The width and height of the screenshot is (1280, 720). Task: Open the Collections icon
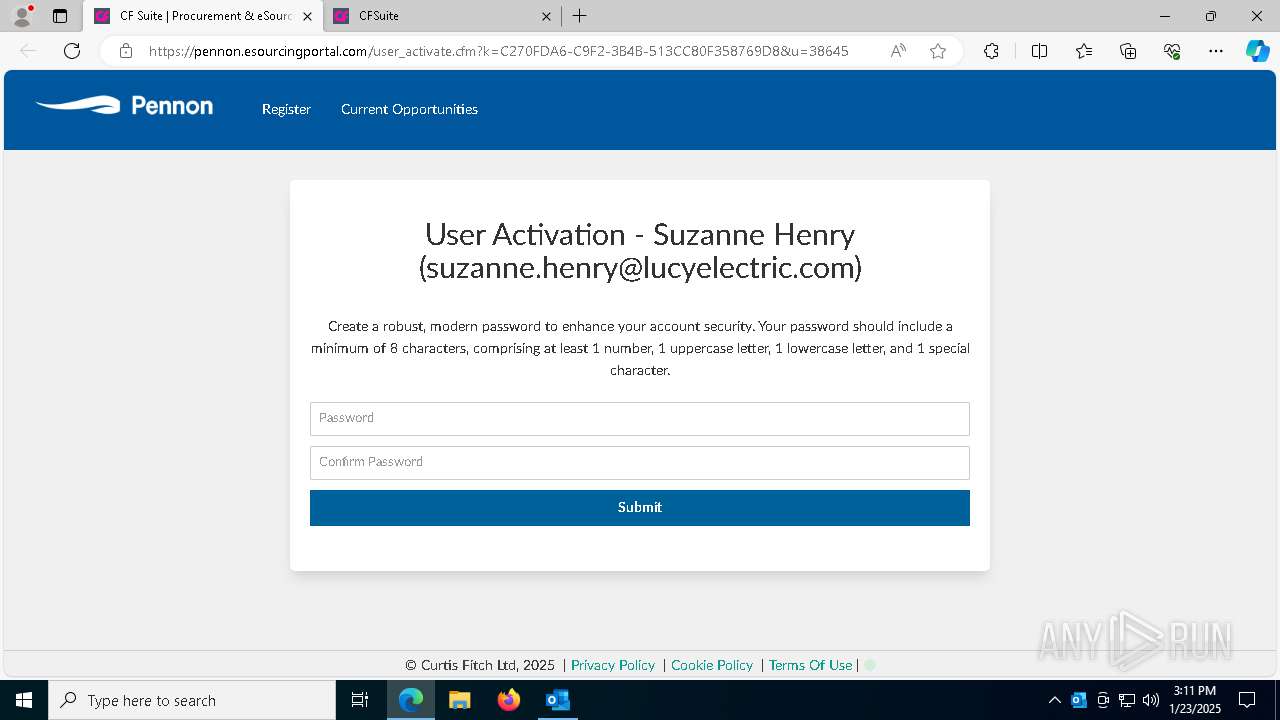click(1128, 51)
